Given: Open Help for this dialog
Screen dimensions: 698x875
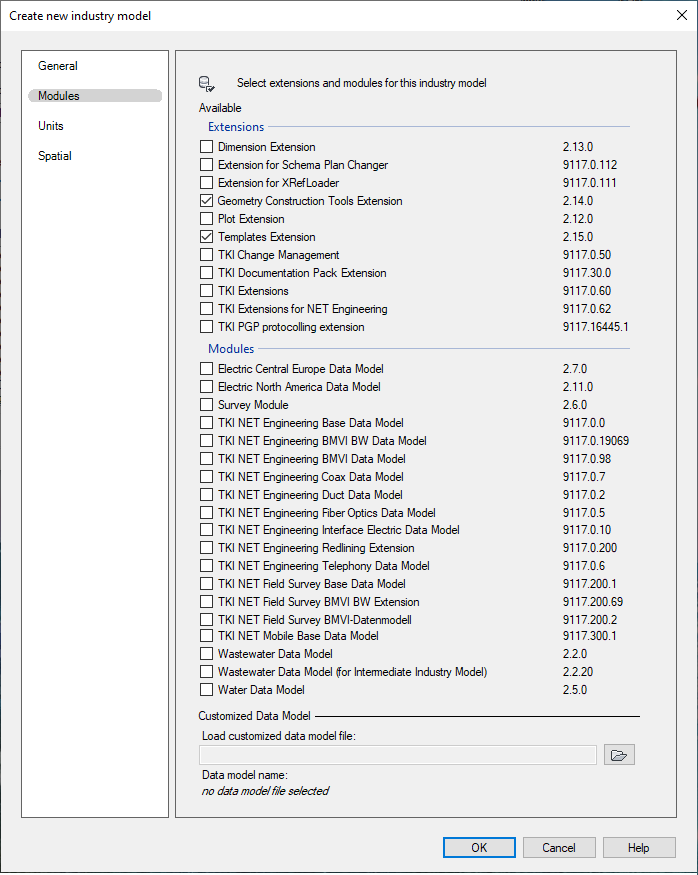Looking at the screenshot, I should point(639,848).
